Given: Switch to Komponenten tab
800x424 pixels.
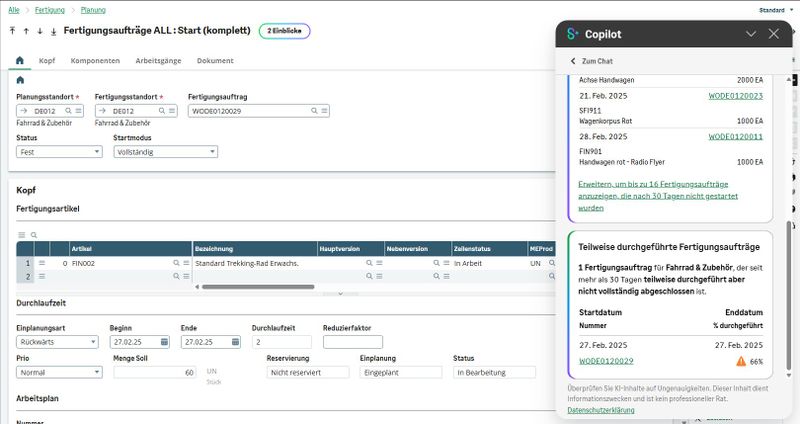Looking at the screenshot, I should tap(95, 60).
